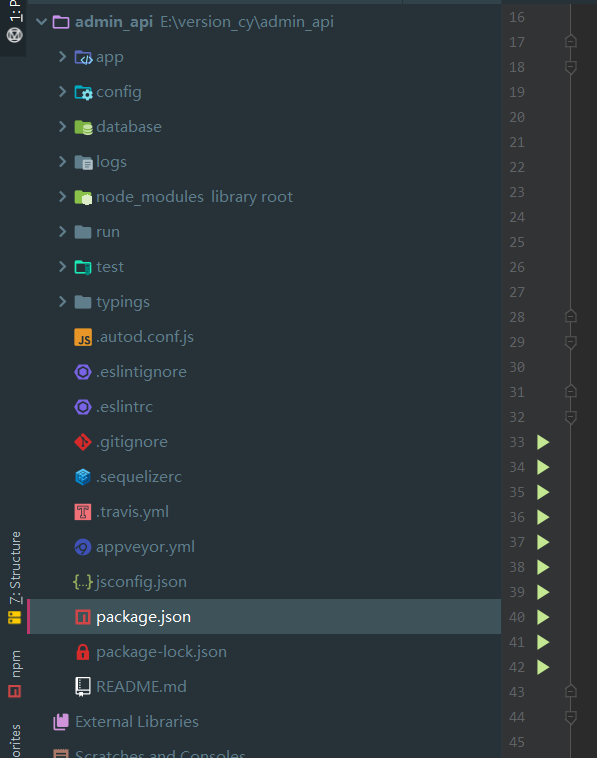Image resolution: width=597 pixels, height=758 pixels.
Task: Run the script on line 40
Action: pos(543,617)
